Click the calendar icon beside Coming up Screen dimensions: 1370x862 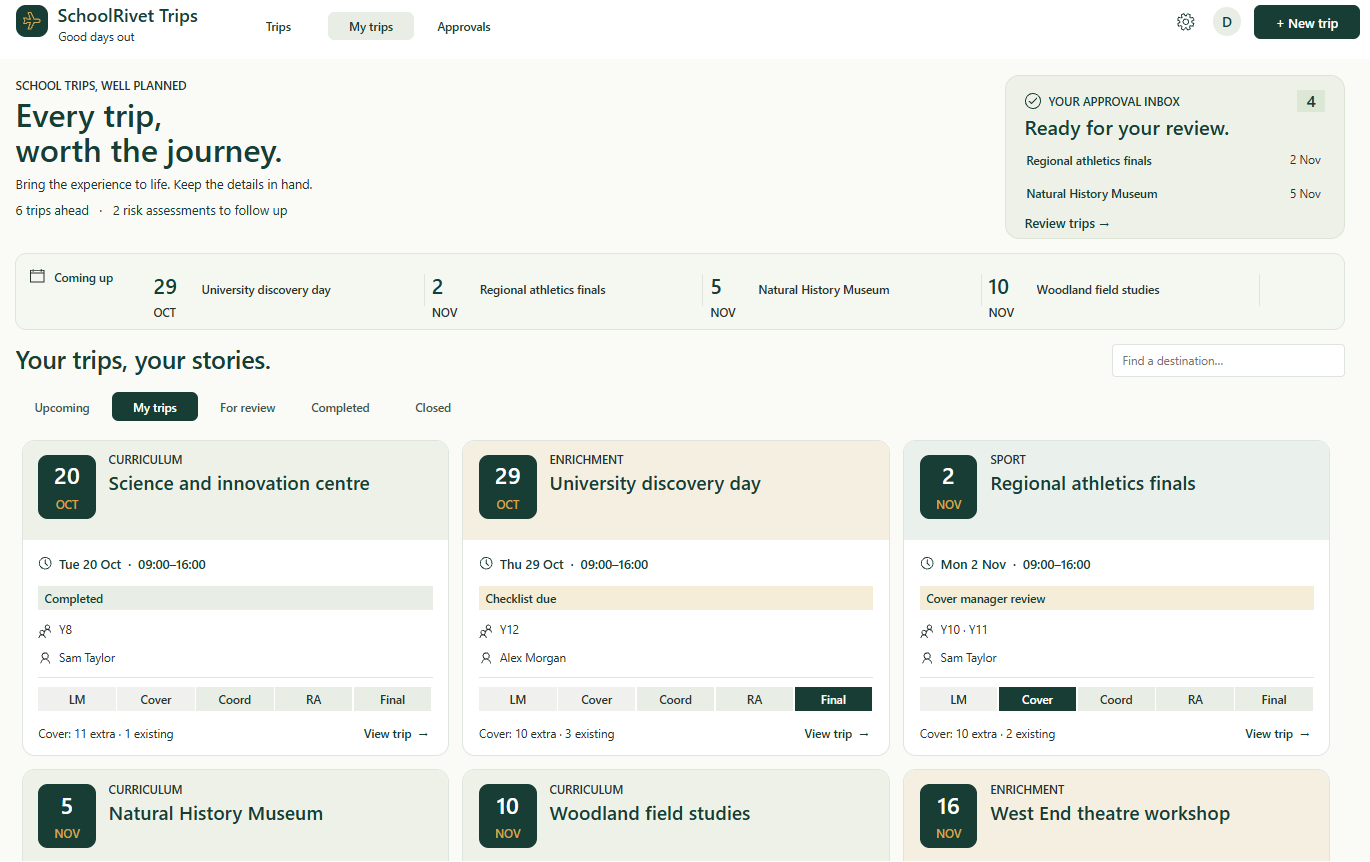click(x=38, y=276)
